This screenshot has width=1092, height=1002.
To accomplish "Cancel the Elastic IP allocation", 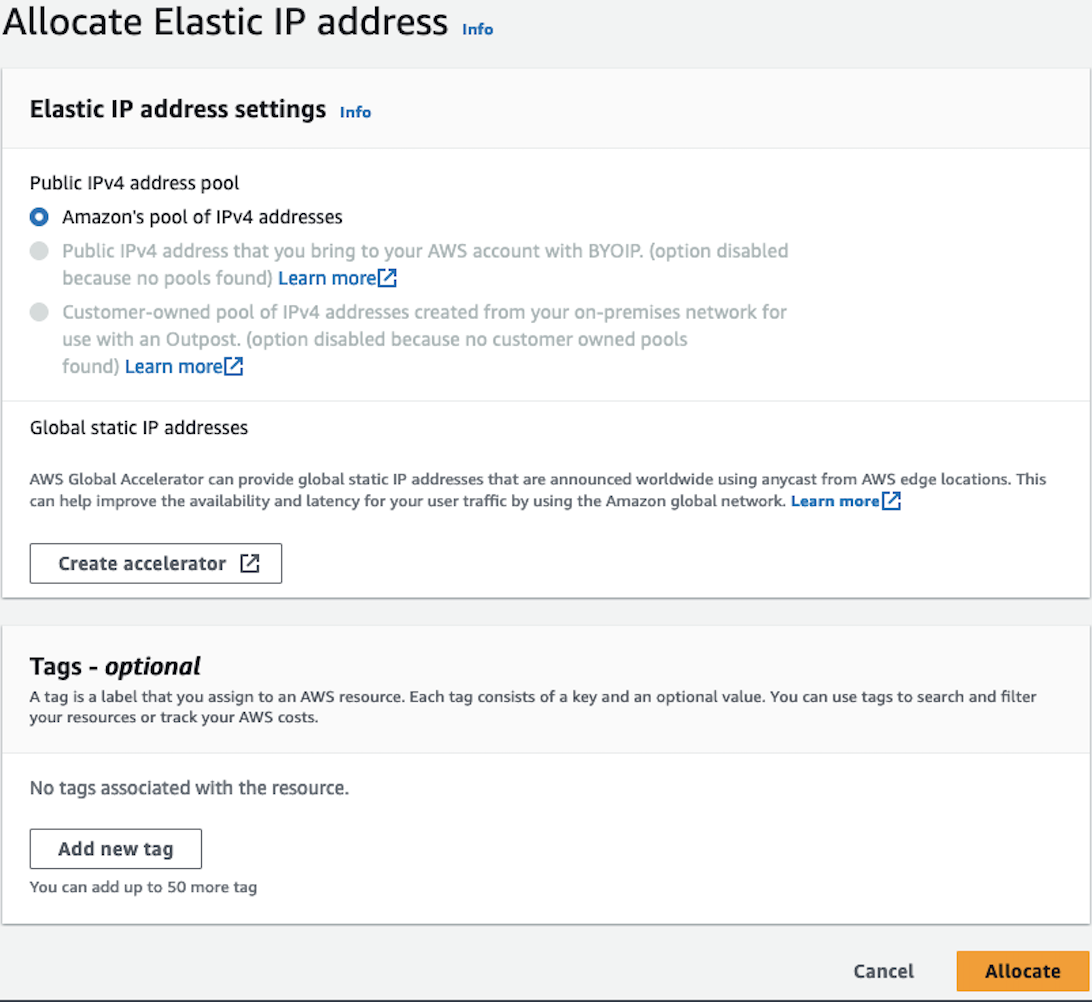I will click(x=883, y=971).
